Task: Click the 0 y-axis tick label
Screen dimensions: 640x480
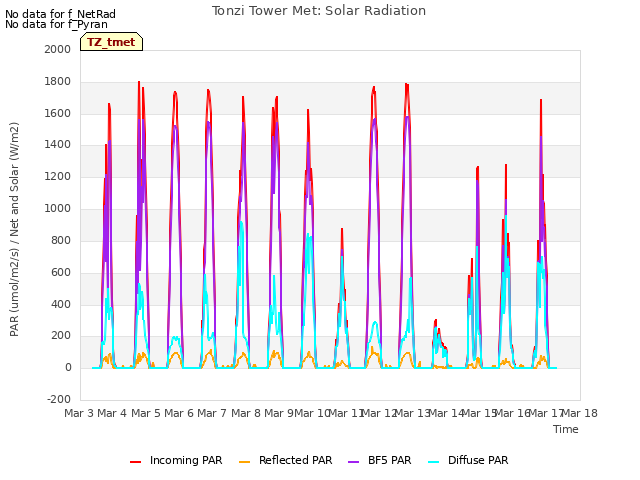Action: tap(68, 367)
